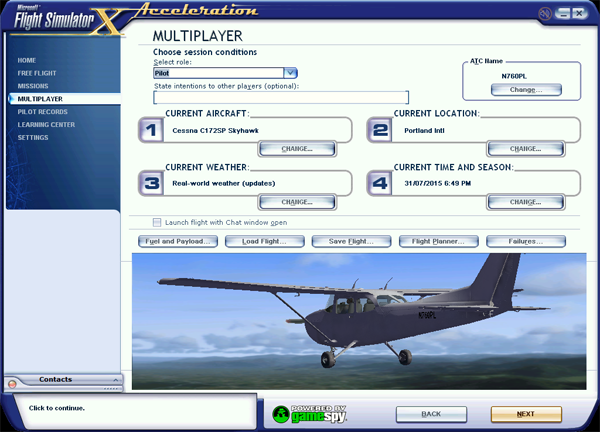
Task: Click the N760PL ATC name text
Action: click(514, 76)
